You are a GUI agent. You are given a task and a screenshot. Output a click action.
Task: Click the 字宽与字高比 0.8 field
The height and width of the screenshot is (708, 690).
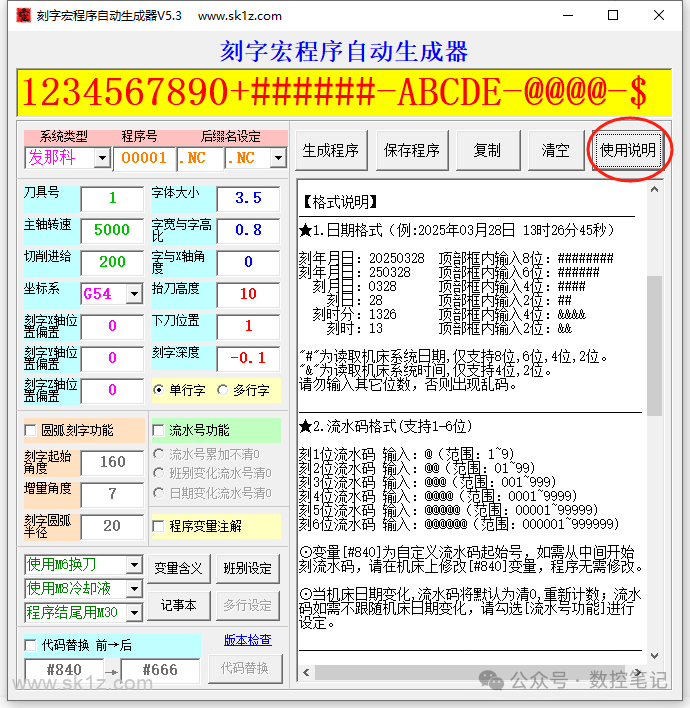(248, 230)
